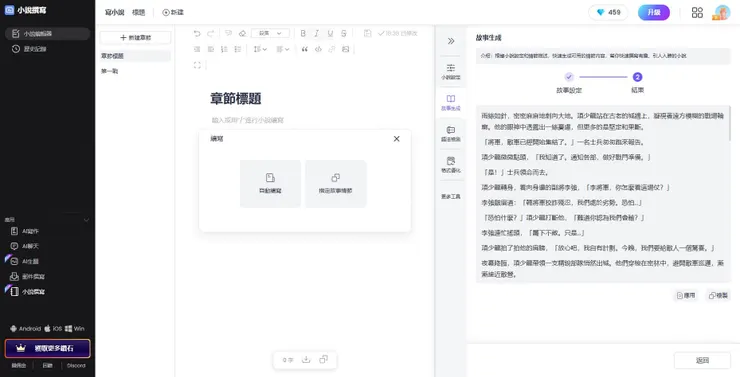Click the diamond balance 459 pill
740x377 pixels.
coord(608,12)
